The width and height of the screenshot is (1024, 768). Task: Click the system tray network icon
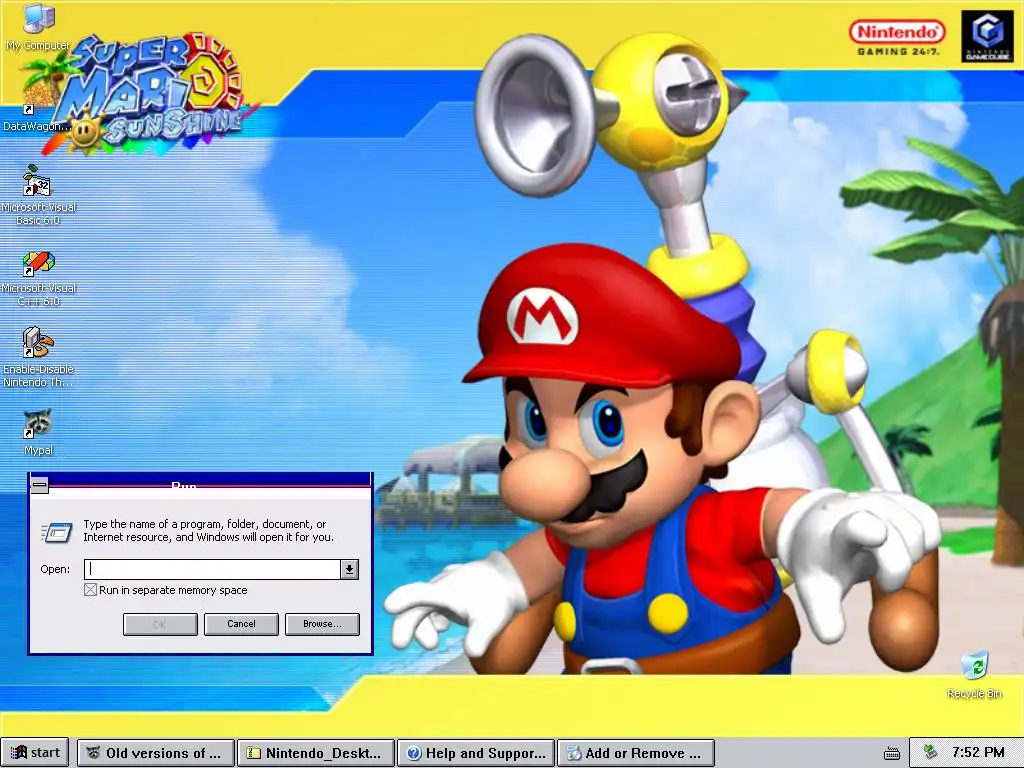[930, 752]
